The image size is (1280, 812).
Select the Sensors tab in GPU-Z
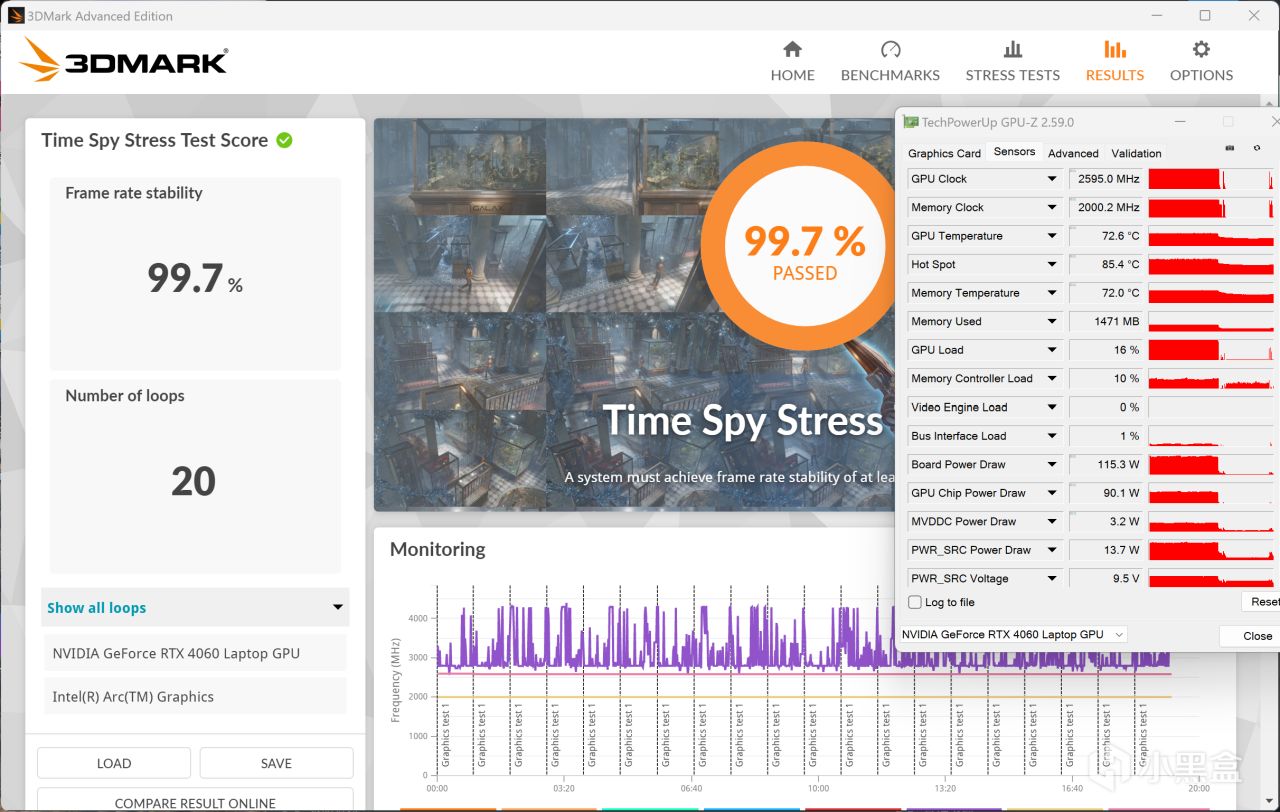(x=1014, y=152)
